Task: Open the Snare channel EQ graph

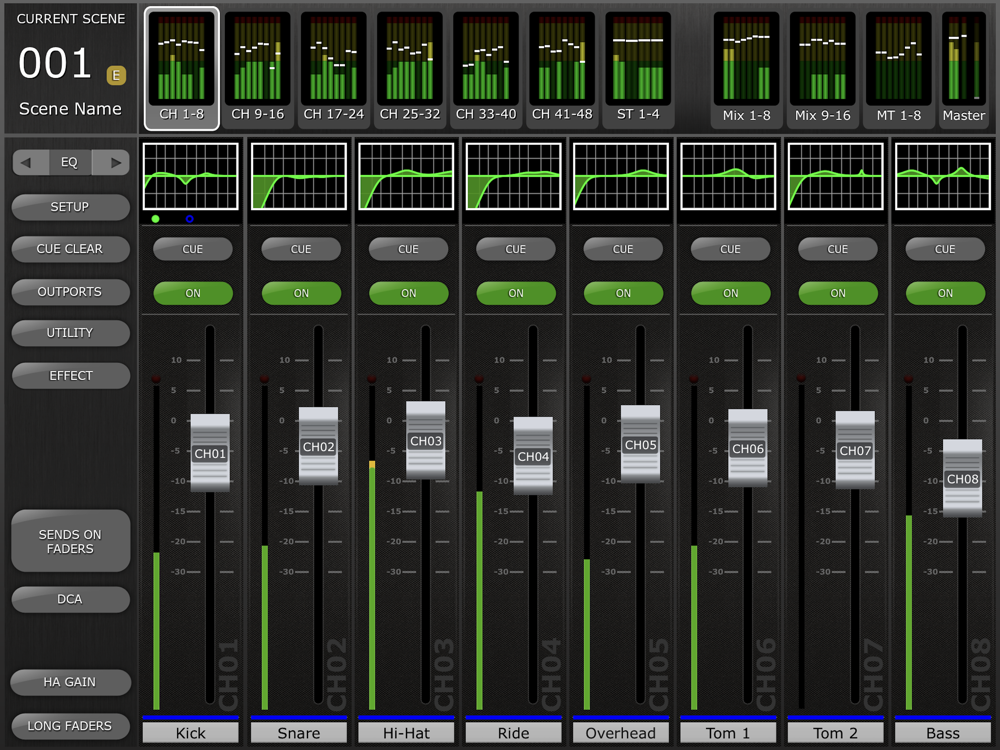Action: pos(299,176)
